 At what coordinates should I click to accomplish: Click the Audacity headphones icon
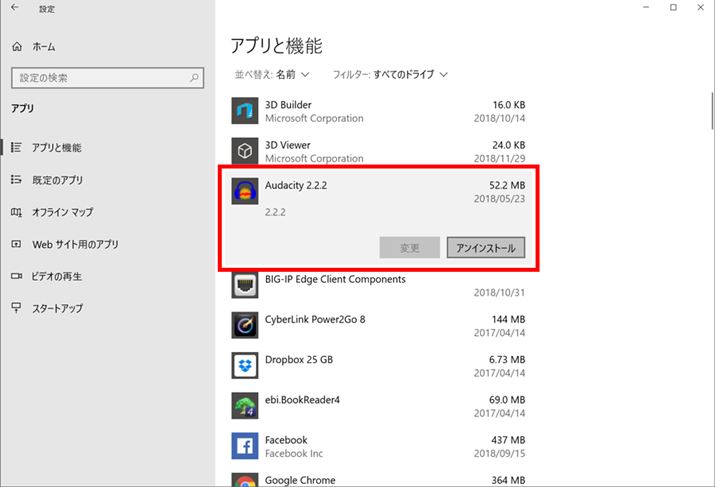[245, 191]
